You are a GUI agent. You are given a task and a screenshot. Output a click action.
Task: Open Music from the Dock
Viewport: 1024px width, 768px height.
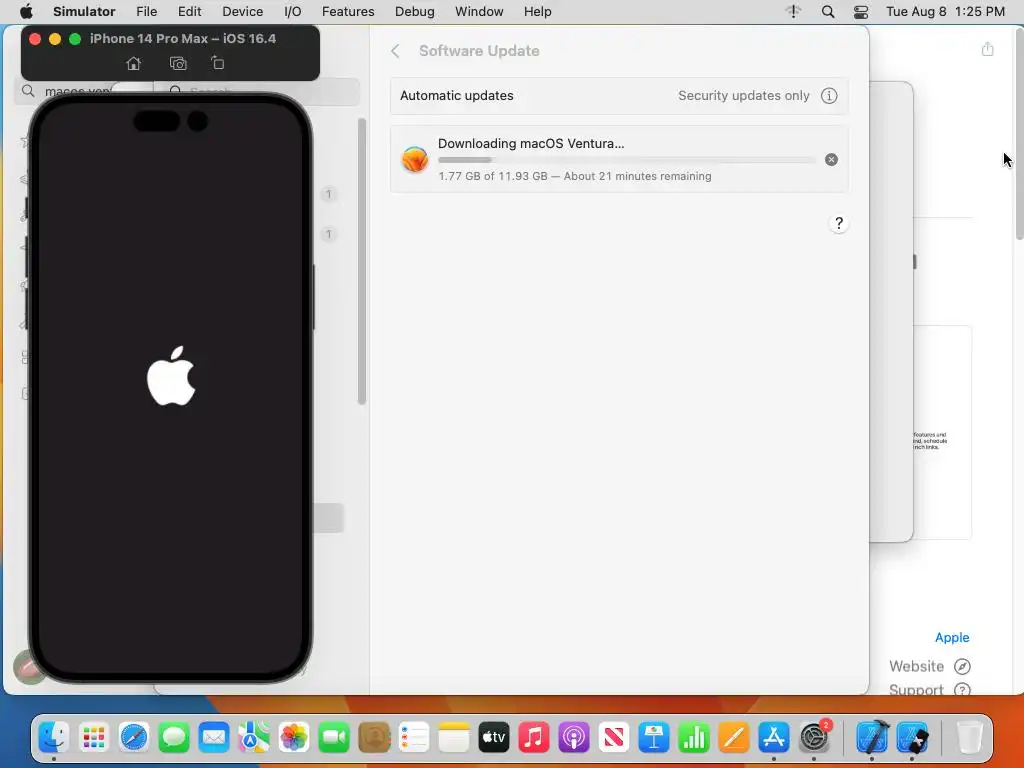pos(534,738)
